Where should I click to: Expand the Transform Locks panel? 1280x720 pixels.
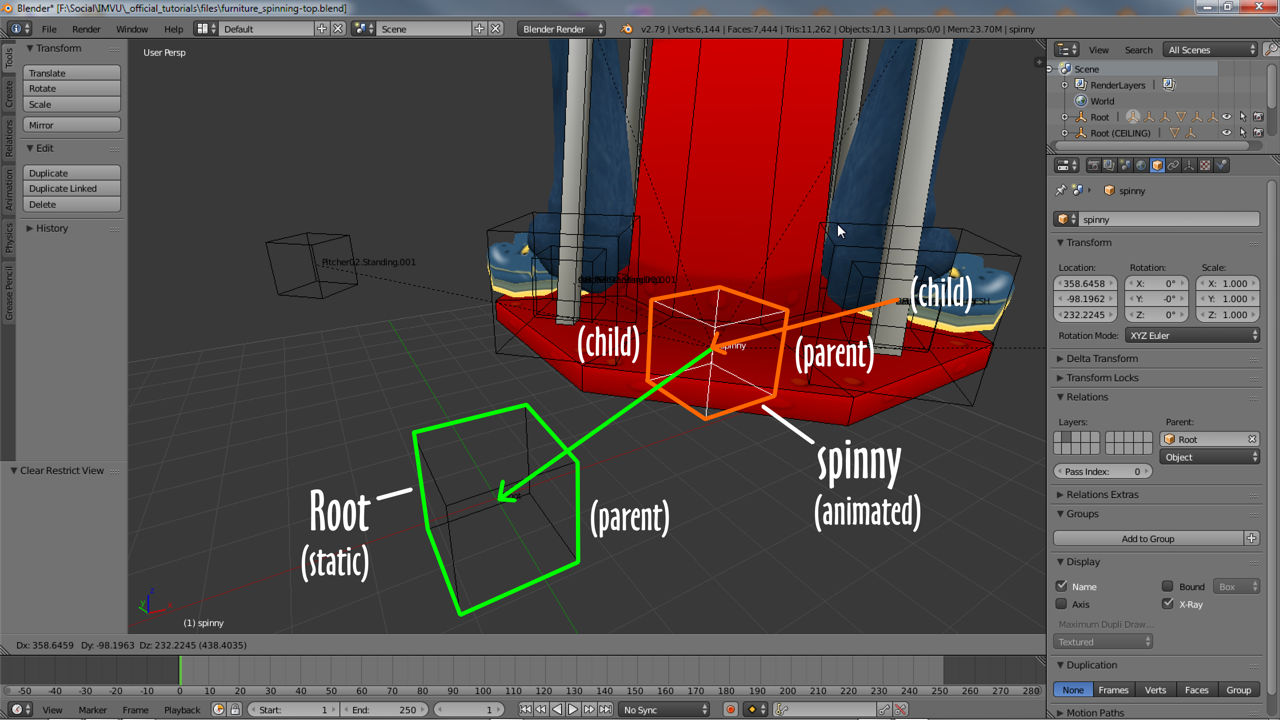pos(1103,378)
